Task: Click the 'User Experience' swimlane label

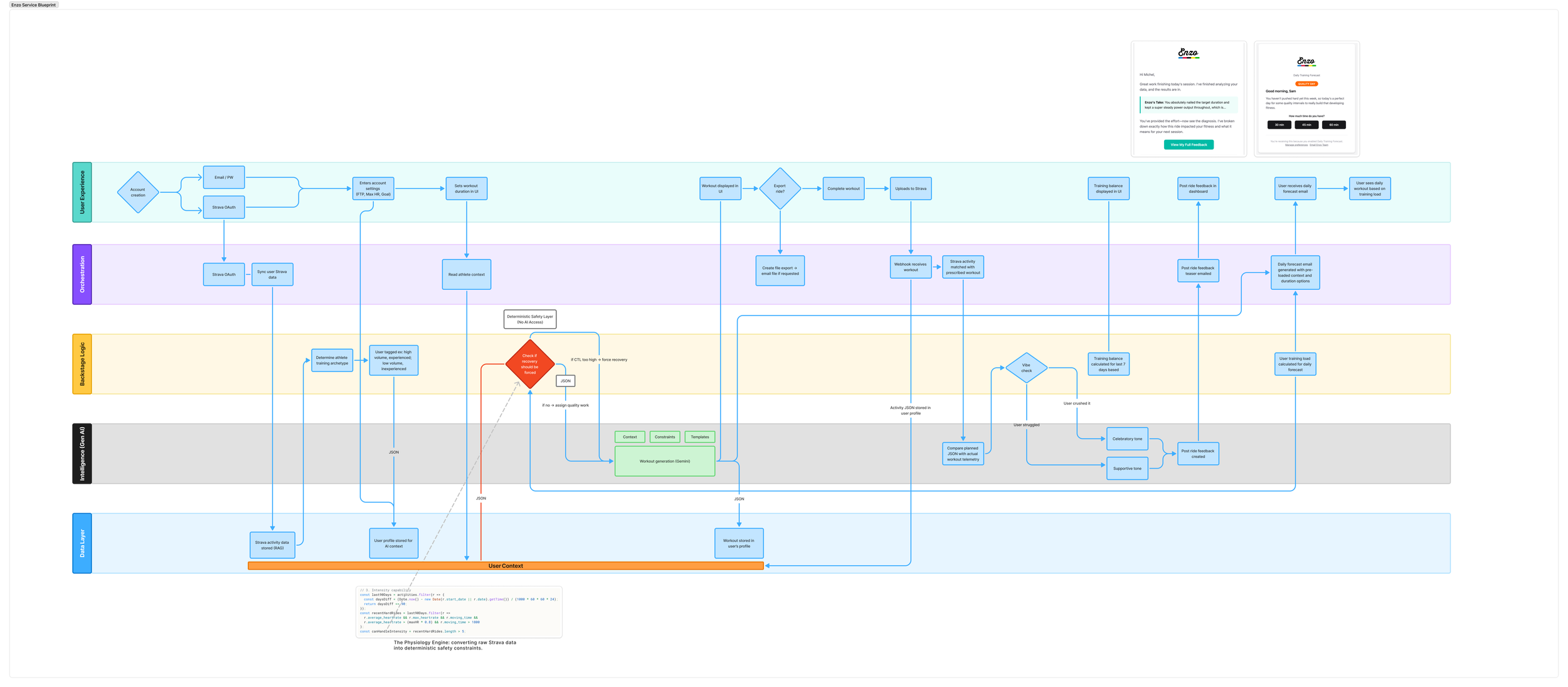Action: pos(82,192)
